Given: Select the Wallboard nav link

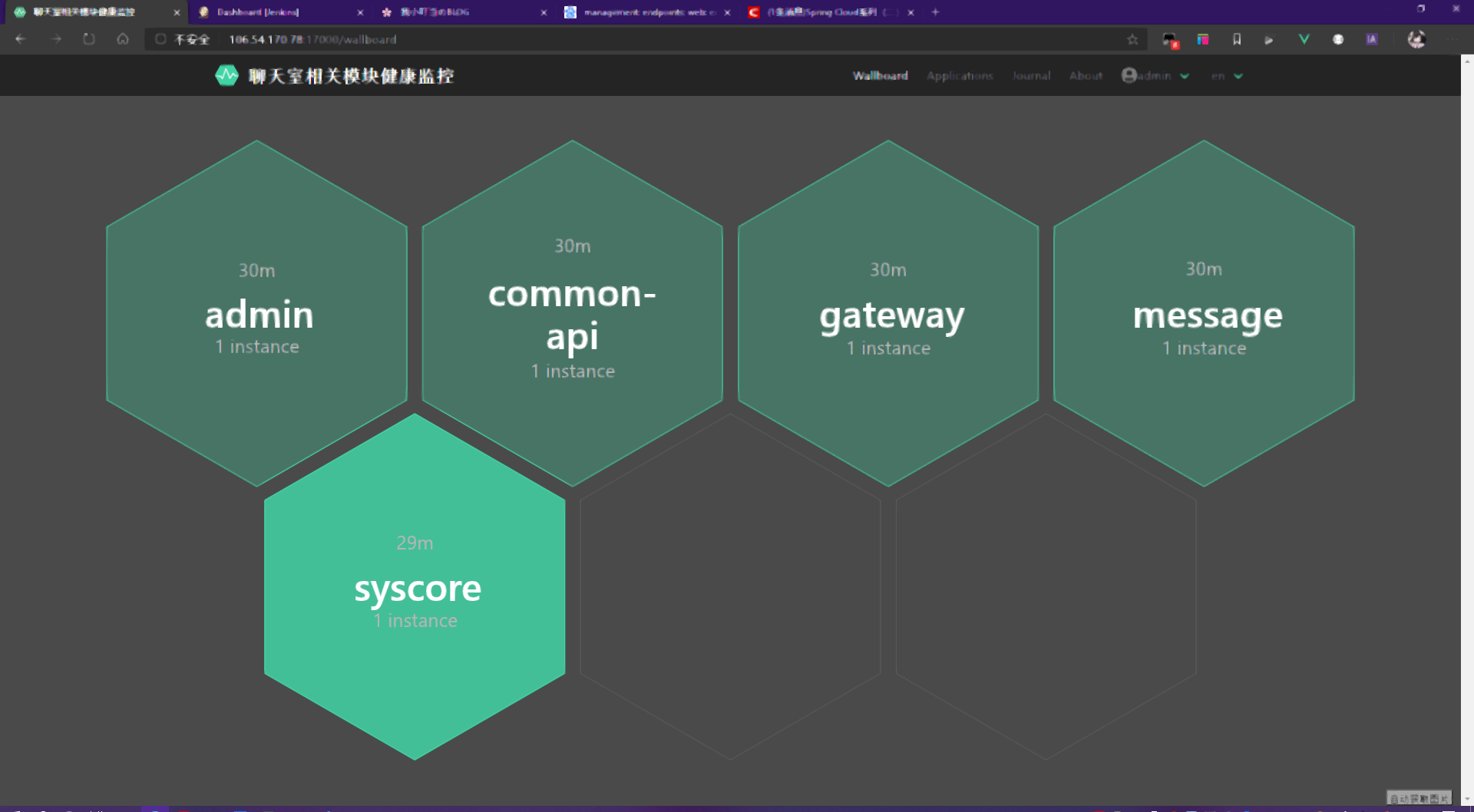Looking at the screenshot, I should pos(880,75).
